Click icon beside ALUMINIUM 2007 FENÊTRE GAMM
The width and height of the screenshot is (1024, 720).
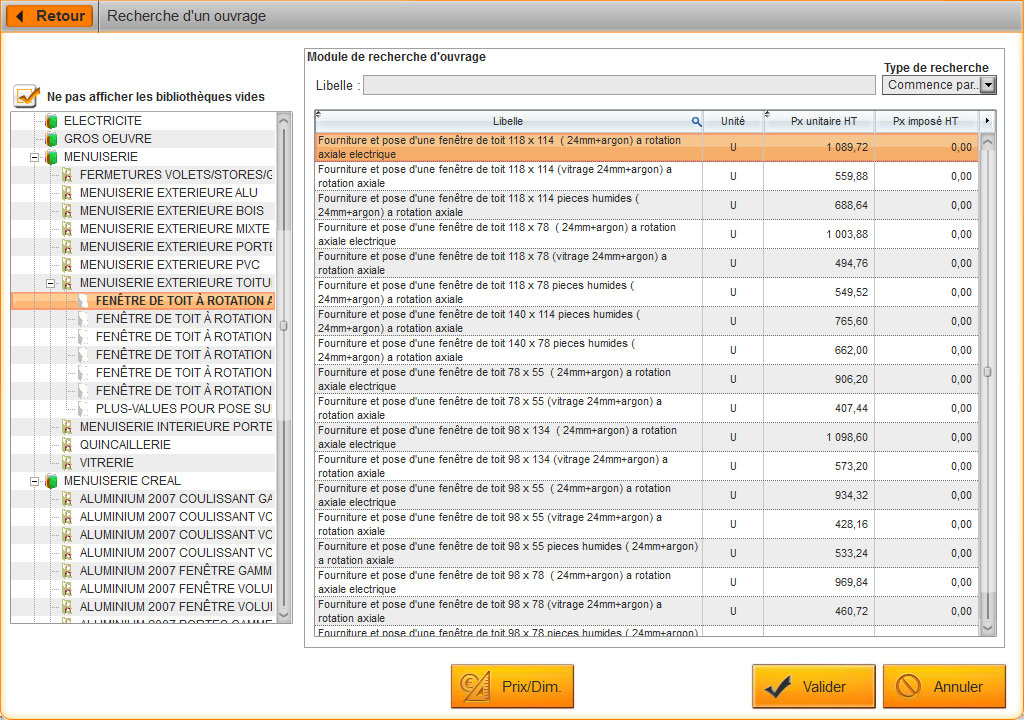(67, 571)
